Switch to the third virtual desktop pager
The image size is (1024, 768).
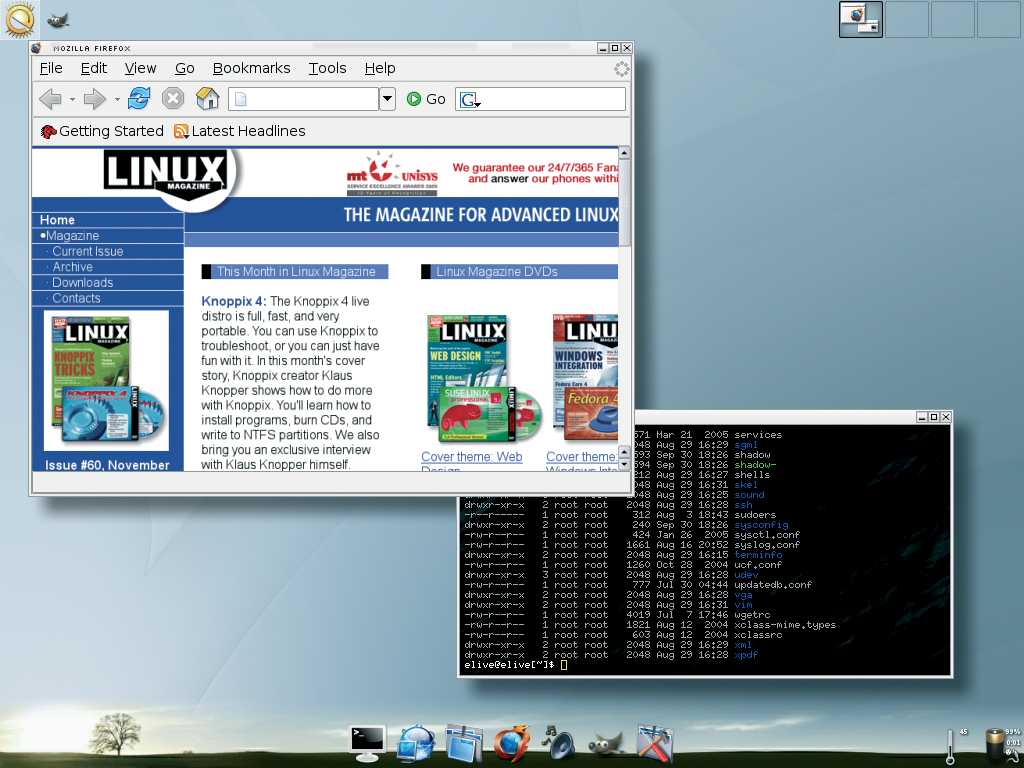[x=952, y=20]
